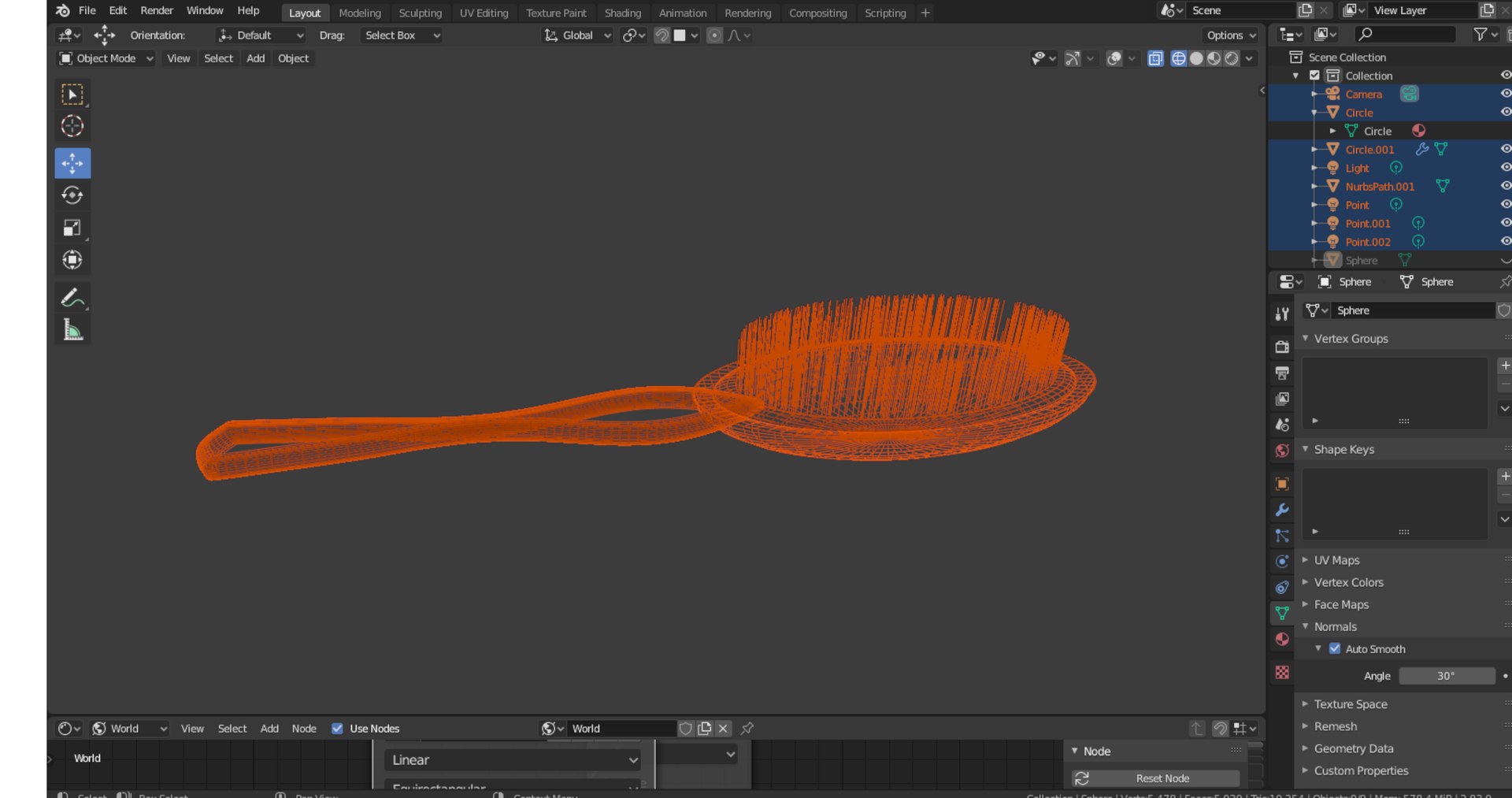
Task: Select the Transform tool
Action: [x=72, y=260]
